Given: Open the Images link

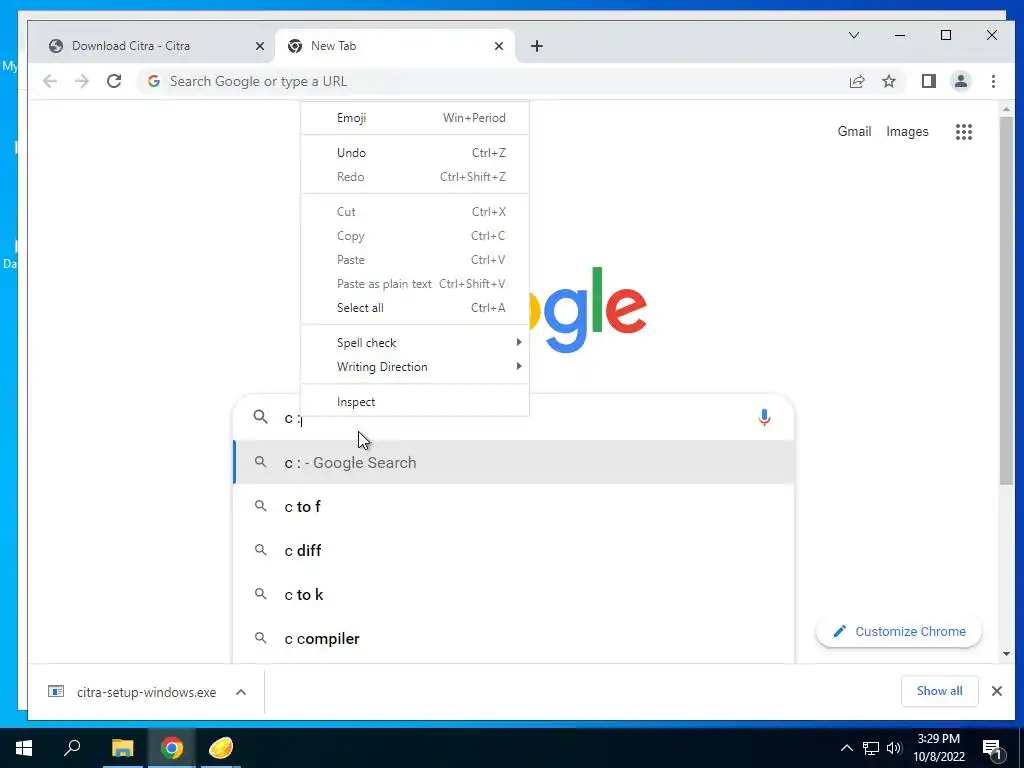Looking at the screenshot, I should (x=907, y=131).
